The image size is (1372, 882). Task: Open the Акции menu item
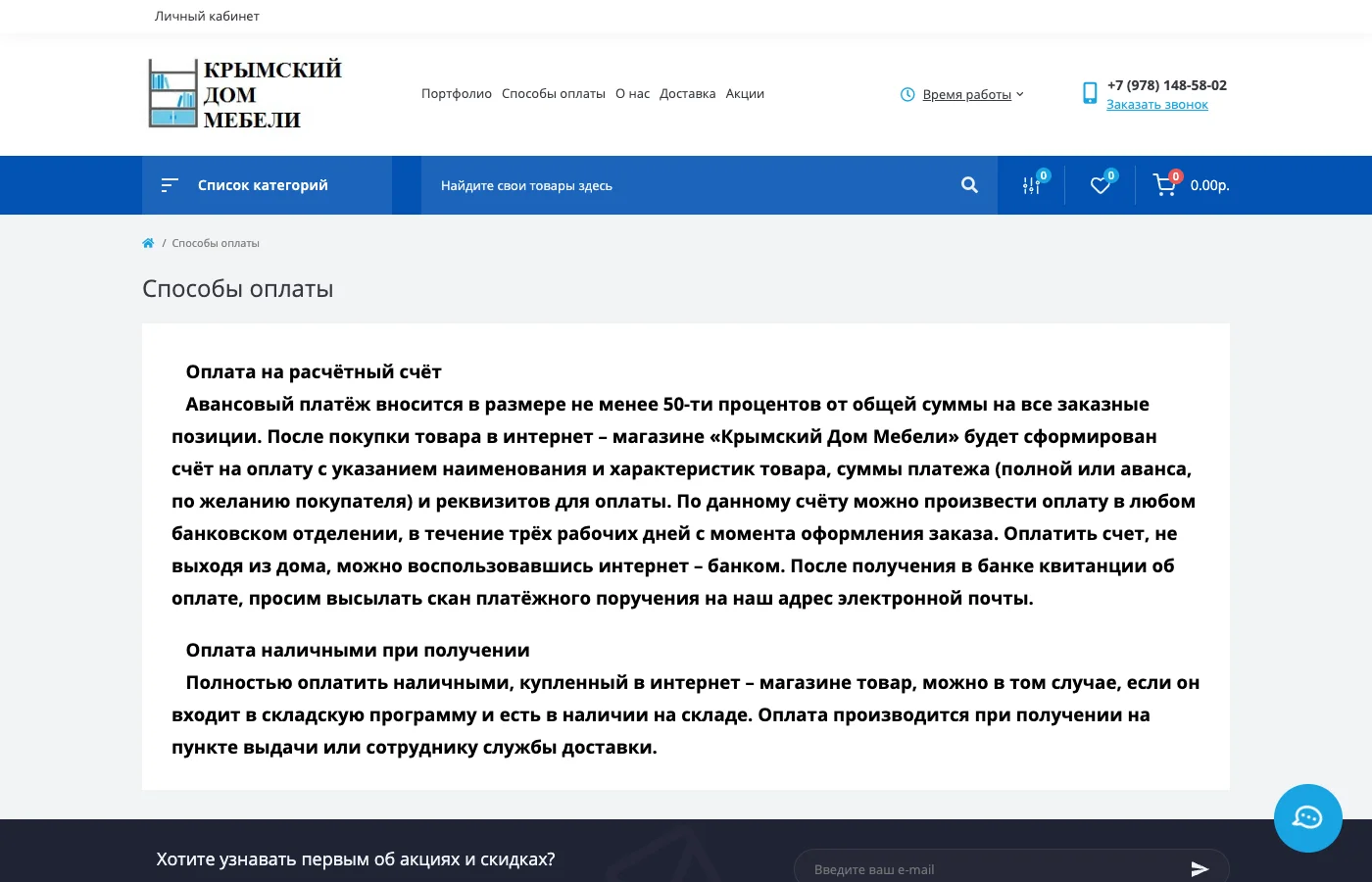pos(745,94)
